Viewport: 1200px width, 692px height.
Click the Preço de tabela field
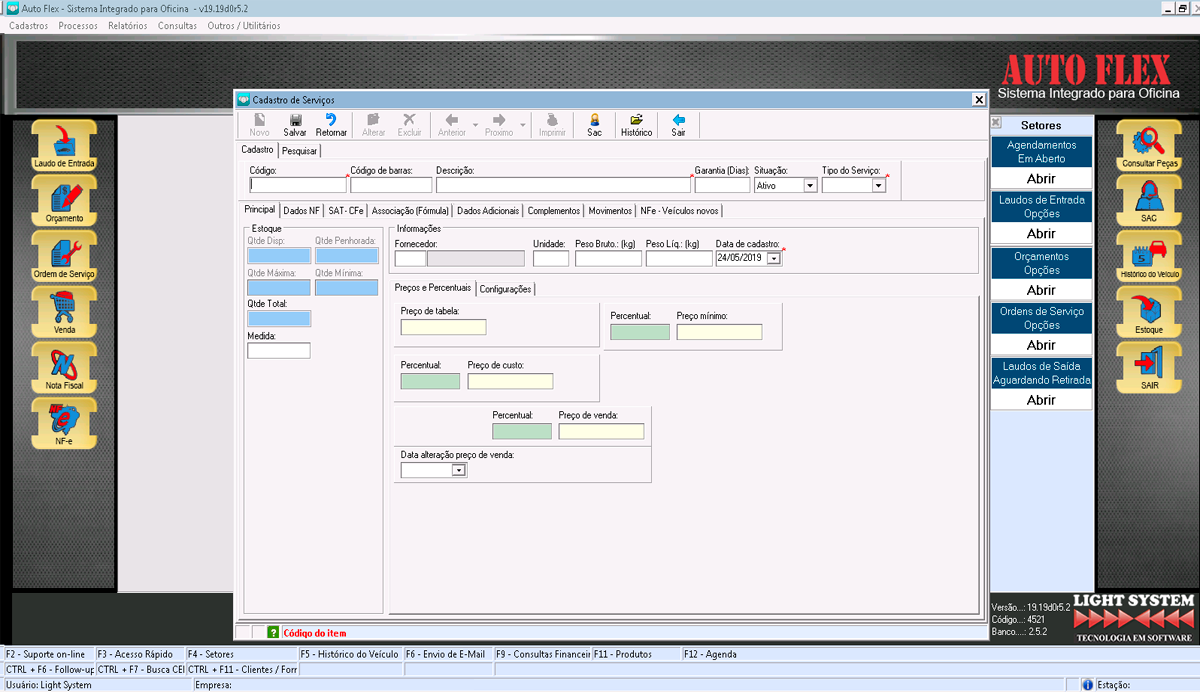443,327
